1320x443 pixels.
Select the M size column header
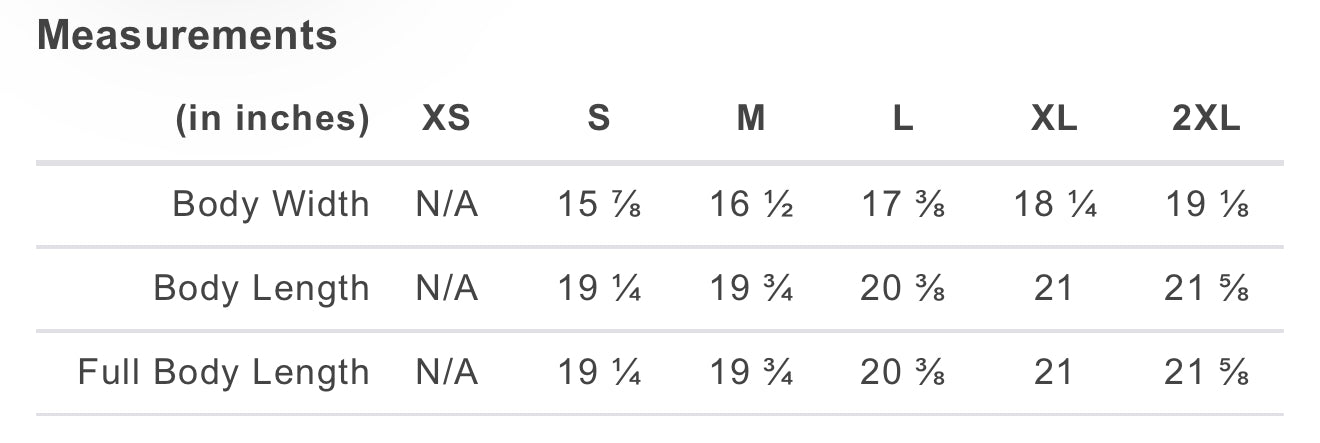751,119
